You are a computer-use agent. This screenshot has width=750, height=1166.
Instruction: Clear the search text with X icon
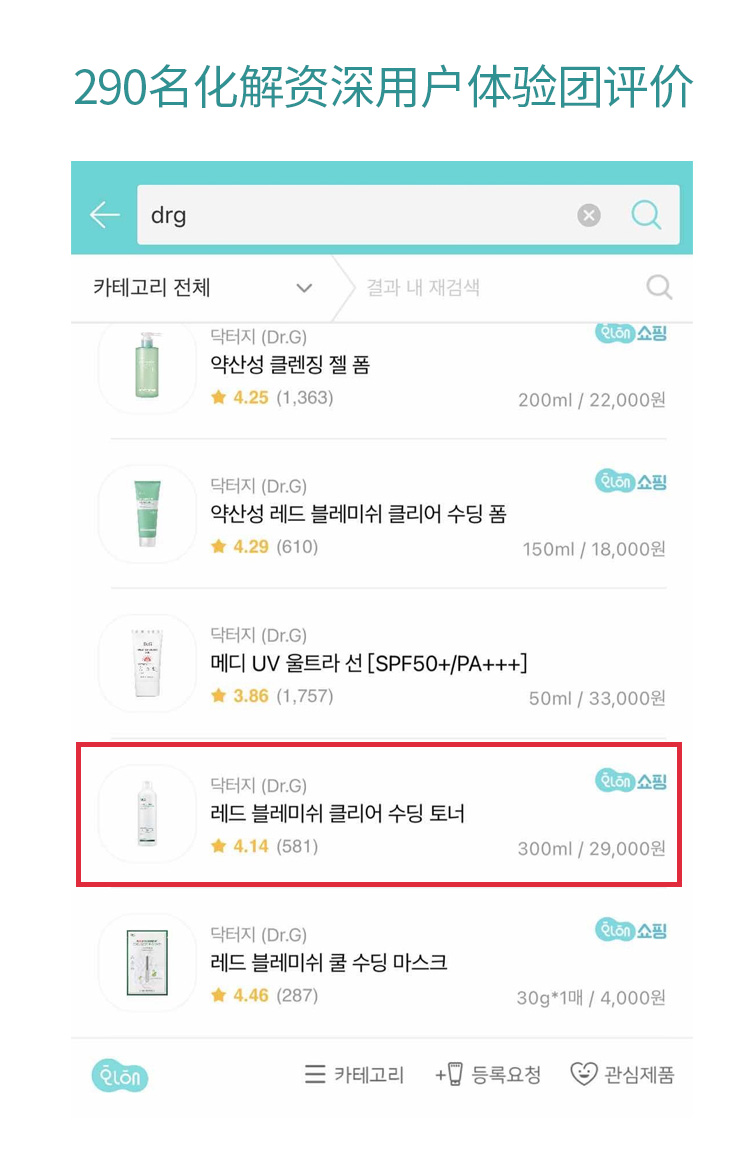click(x=589, y=215)
